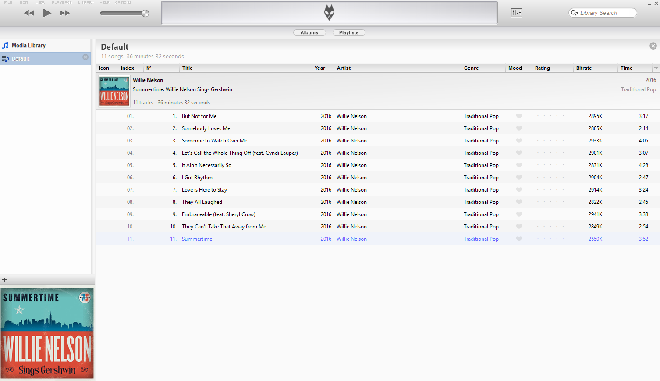Toggle heart for Someone to Watch Over Me
Screen dimensions: 660x381
click(x=519, y=141)
